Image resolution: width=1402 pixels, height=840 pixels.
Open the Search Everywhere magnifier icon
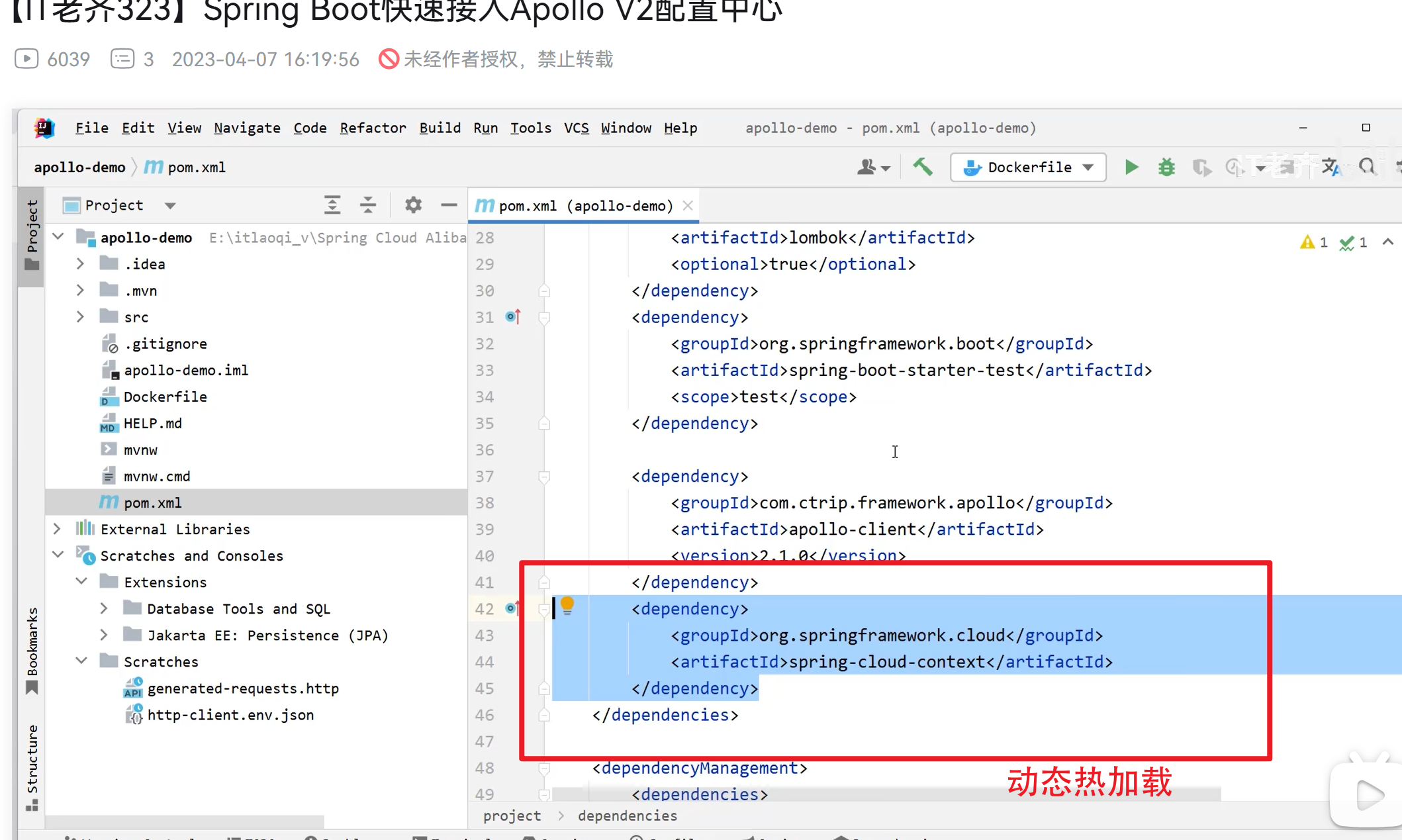tap(1366, 167)
